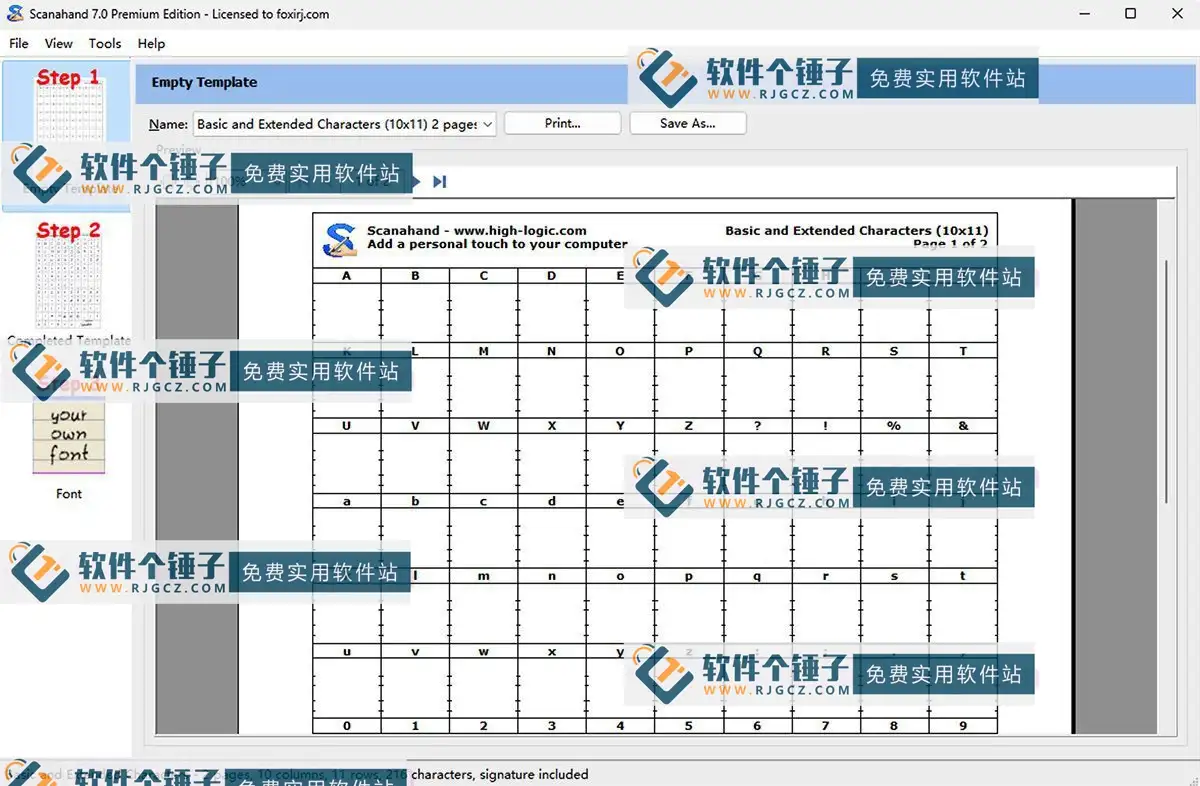Minimize the Scanahand window

point(1084,14)
